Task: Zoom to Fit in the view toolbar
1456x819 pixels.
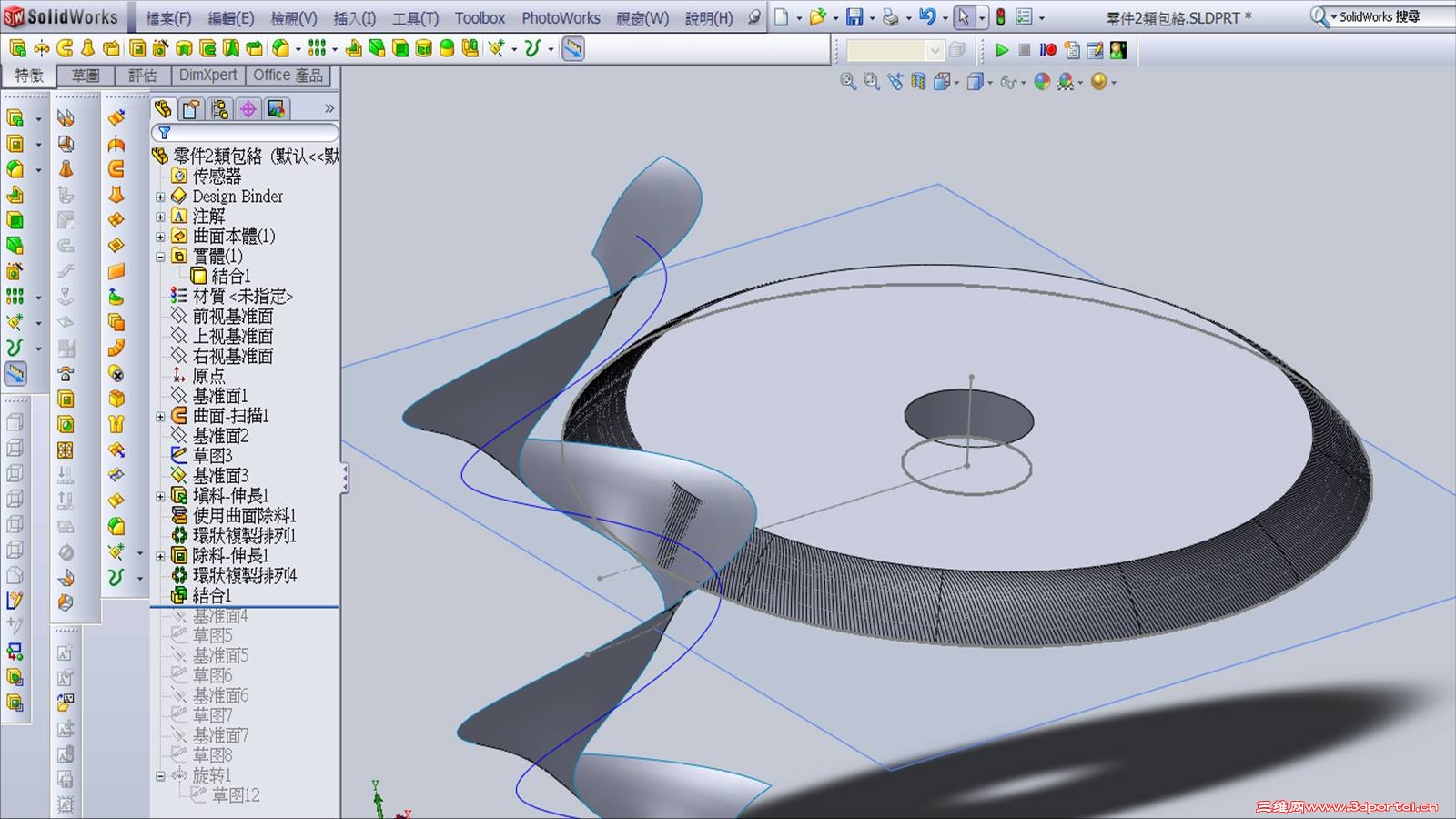Action: [x=848, y=82]
